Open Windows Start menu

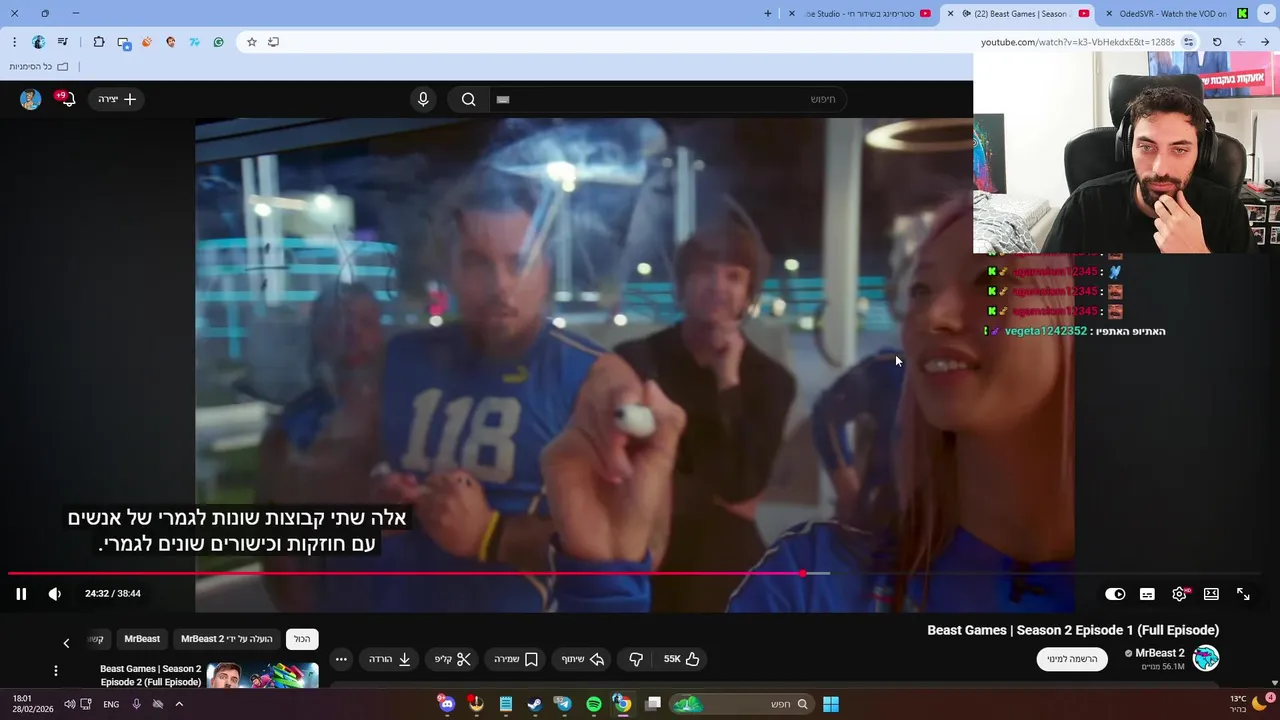tap(831, 704)
